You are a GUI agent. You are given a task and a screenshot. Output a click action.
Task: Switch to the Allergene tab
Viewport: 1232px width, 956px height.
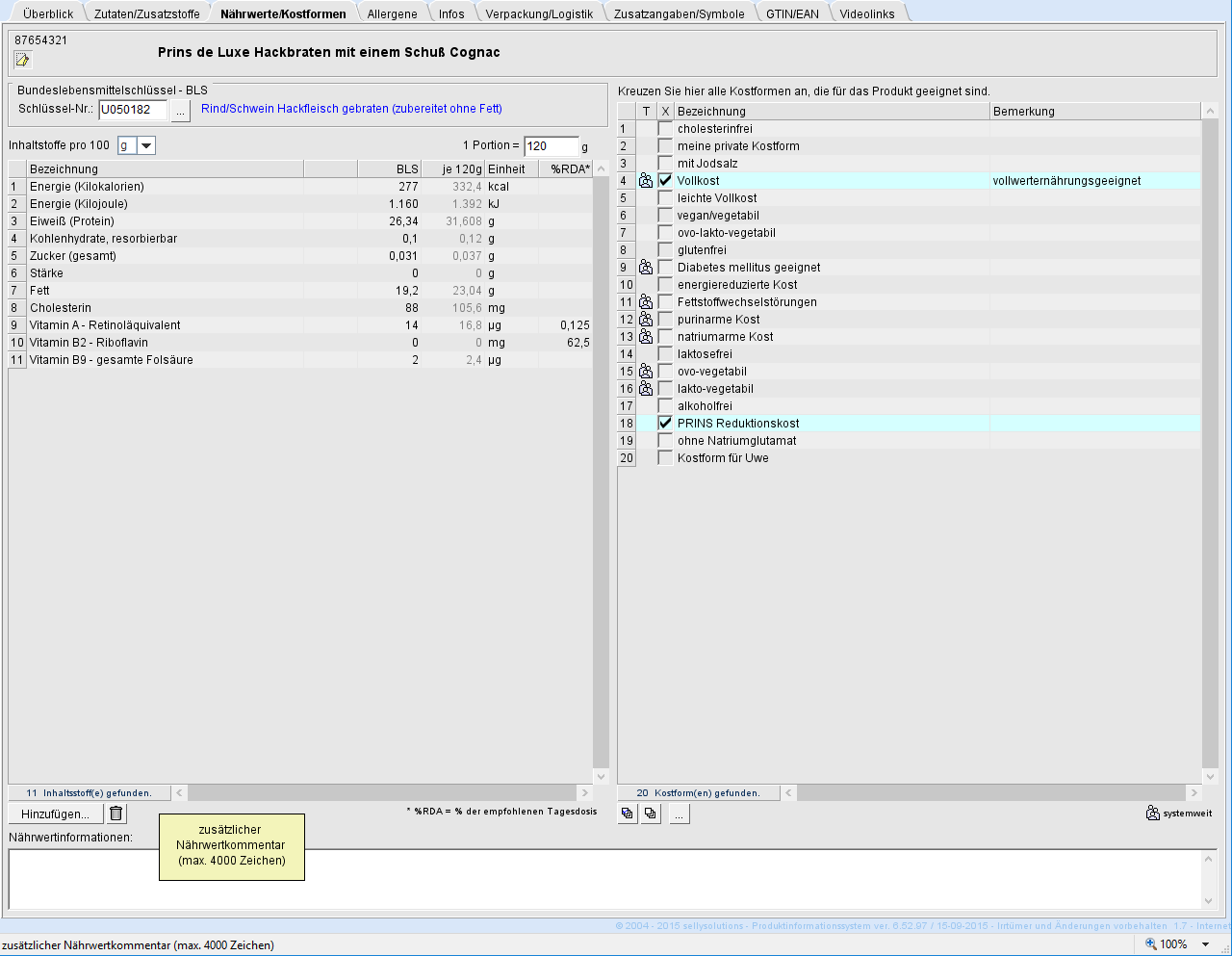pyautogui.click(x=392, y=13)
